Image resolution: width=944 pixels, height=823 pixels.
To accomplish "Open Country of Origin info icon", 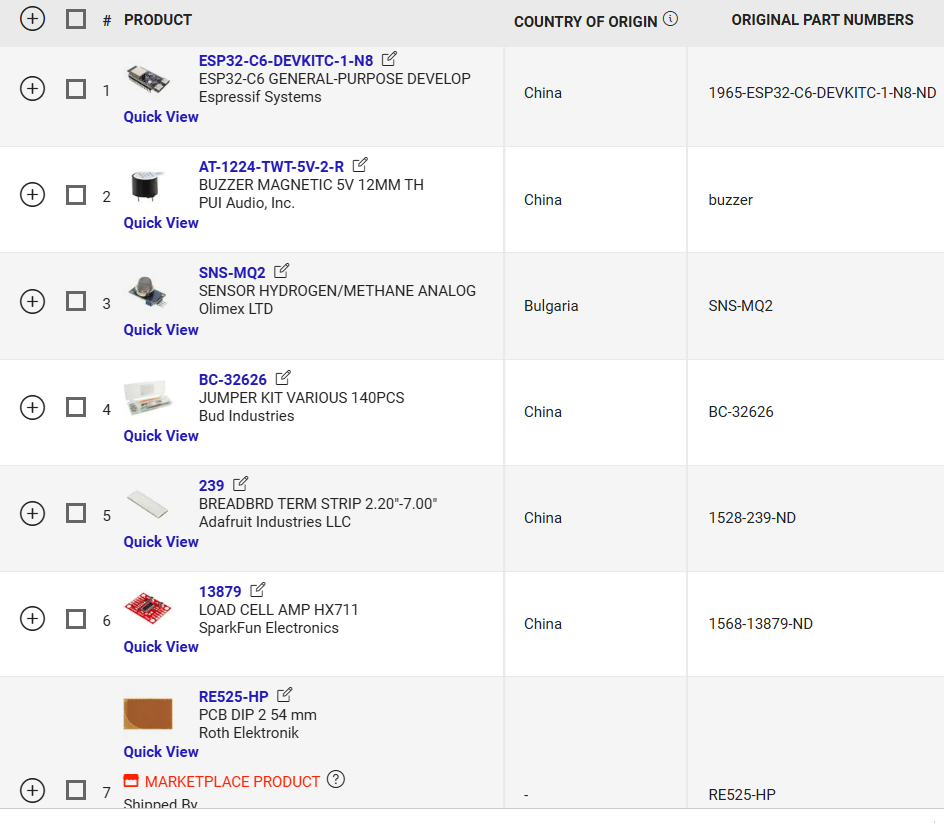I will tap(670, 19).
